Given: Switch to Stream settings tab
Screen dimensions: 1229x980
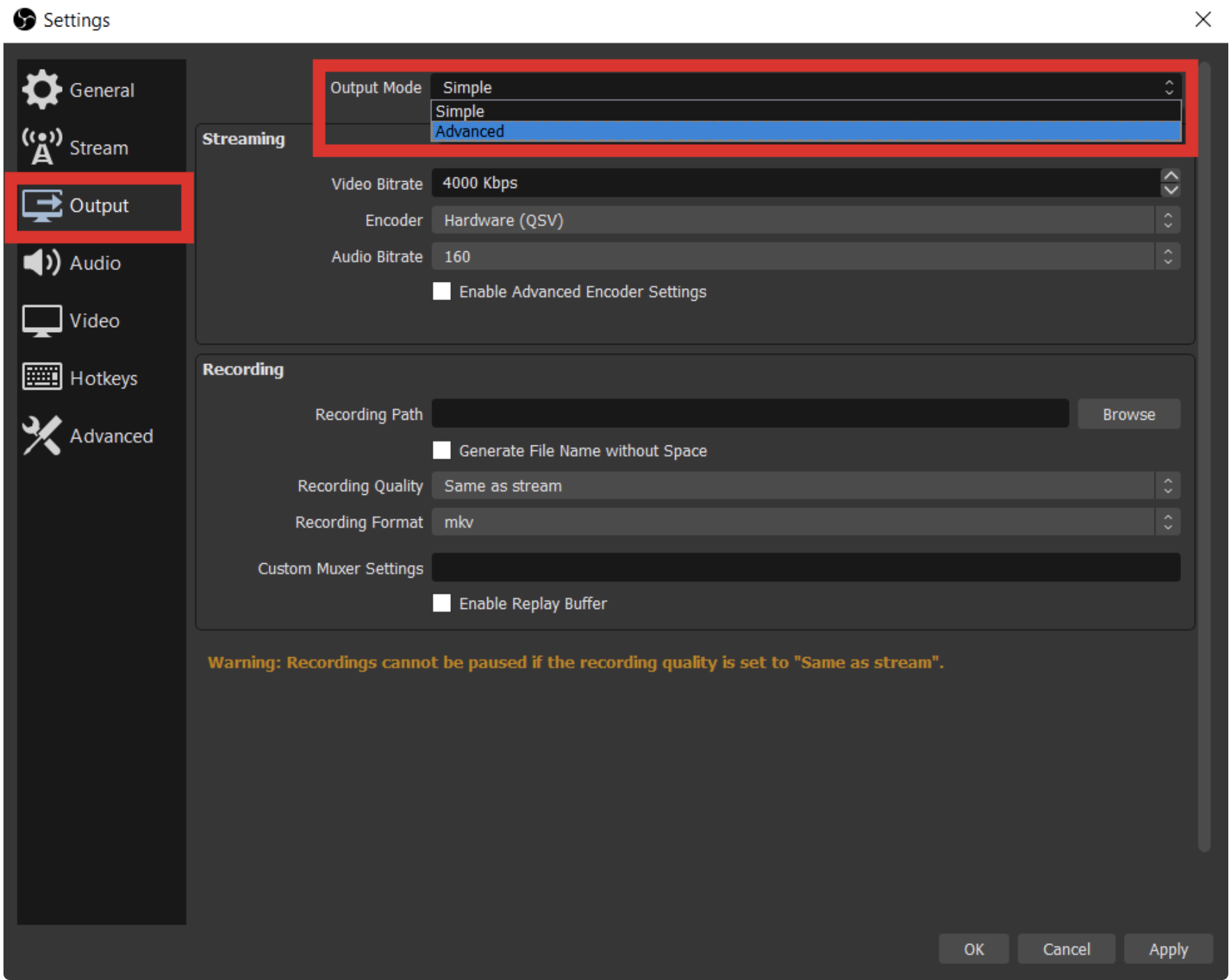Looking at the screenshot, I should click(x=102, y=148).
